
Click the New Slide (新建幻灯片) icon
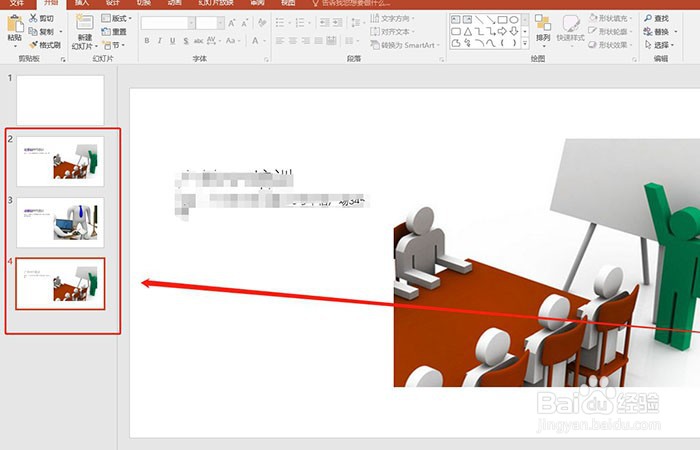tap(84, 22)
